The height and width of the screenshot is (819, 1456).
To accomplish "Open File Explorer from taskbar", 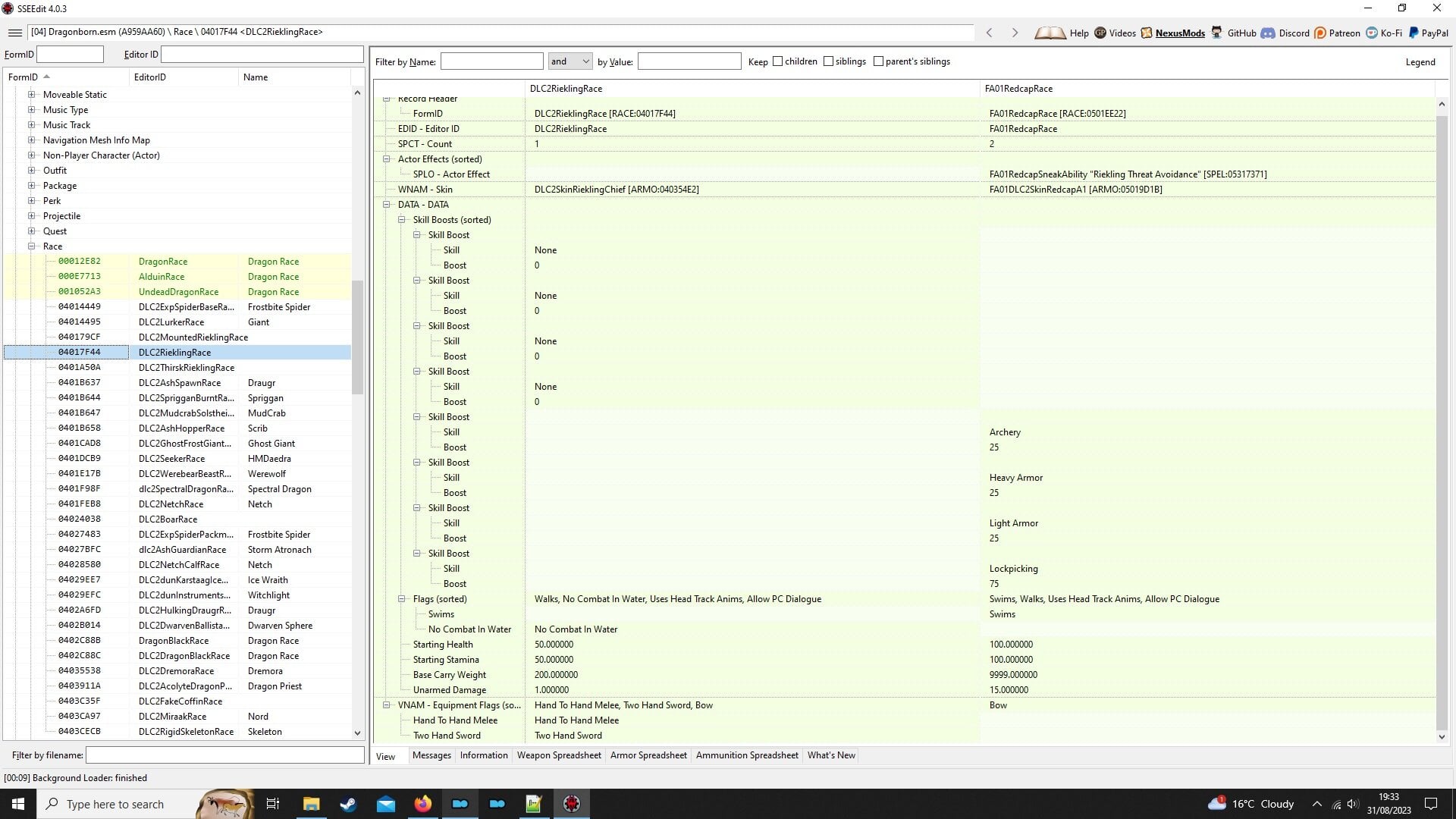I will pos(311,804).
